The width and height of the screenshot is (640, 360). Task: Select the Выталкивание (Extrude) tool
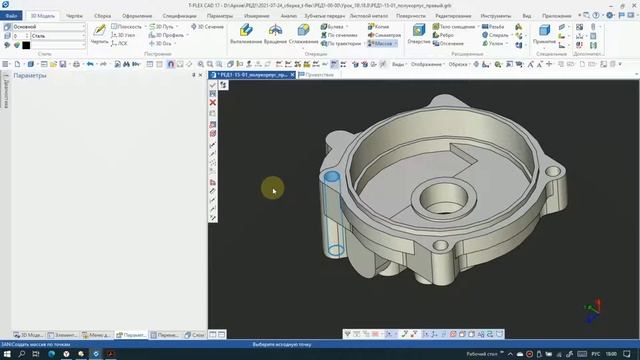tap(246, 33)
